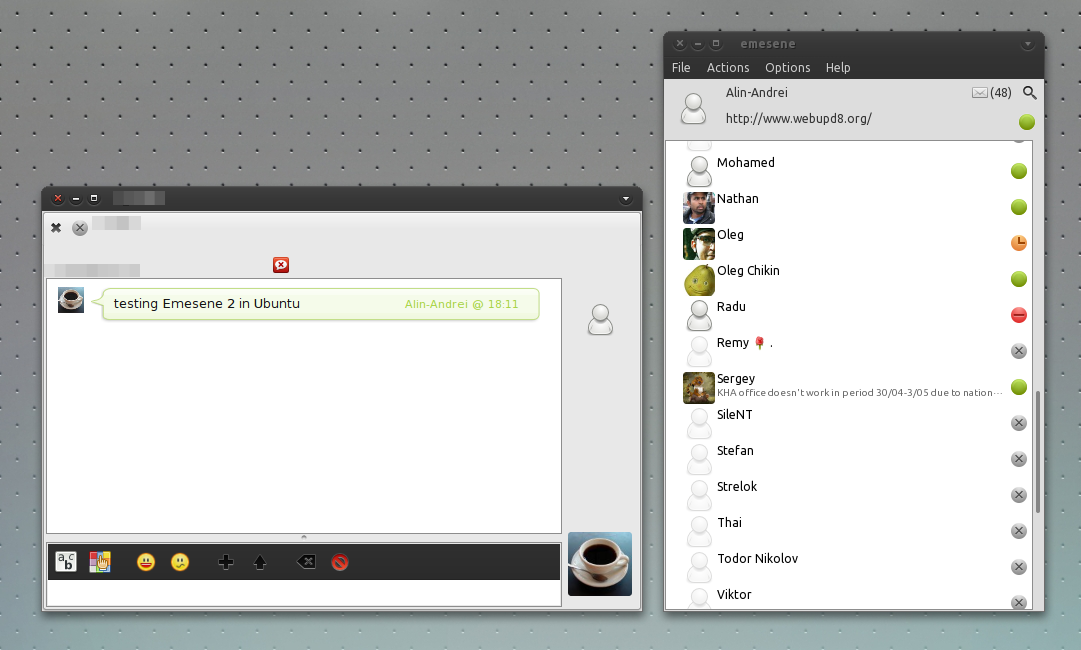Click Sergey's profile picture

coord(698,387)
